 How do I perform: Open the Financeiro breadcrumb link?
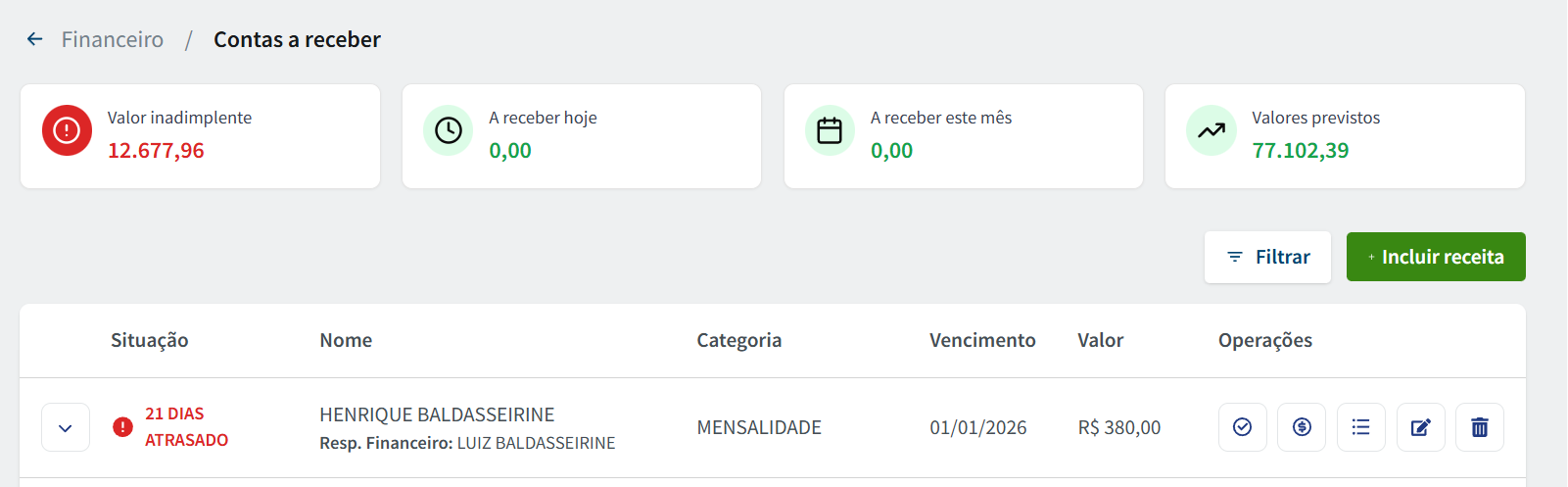pyautogui.click(x=113, y=39)
